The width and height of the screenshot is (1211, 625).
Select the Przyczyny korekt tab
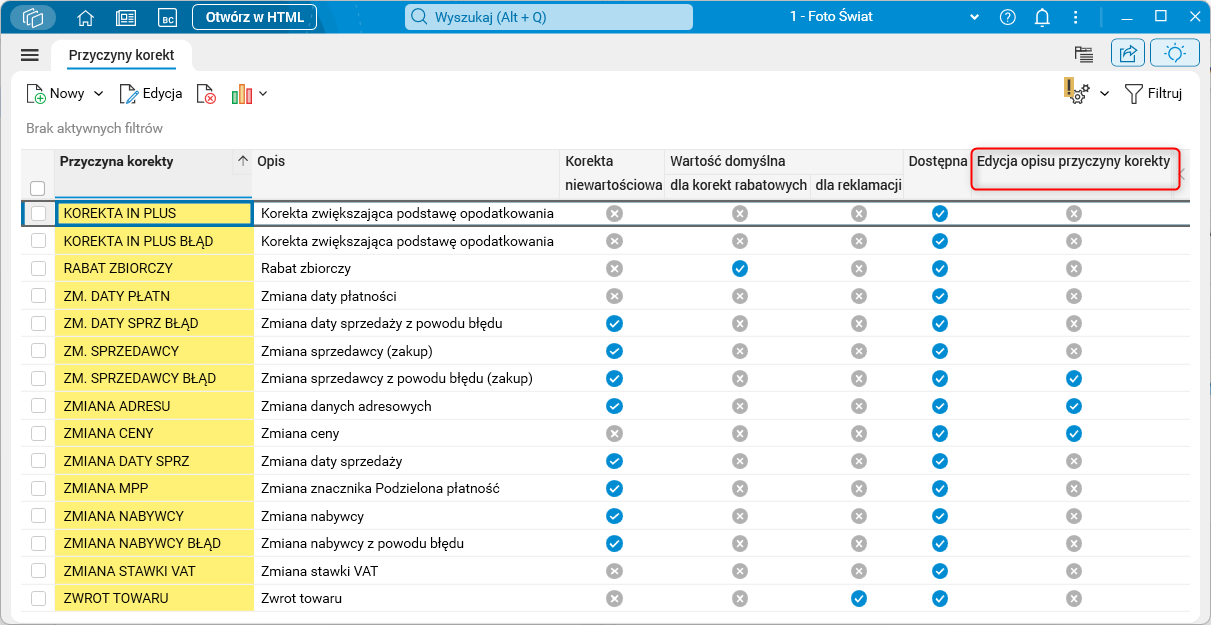point(121,55)
